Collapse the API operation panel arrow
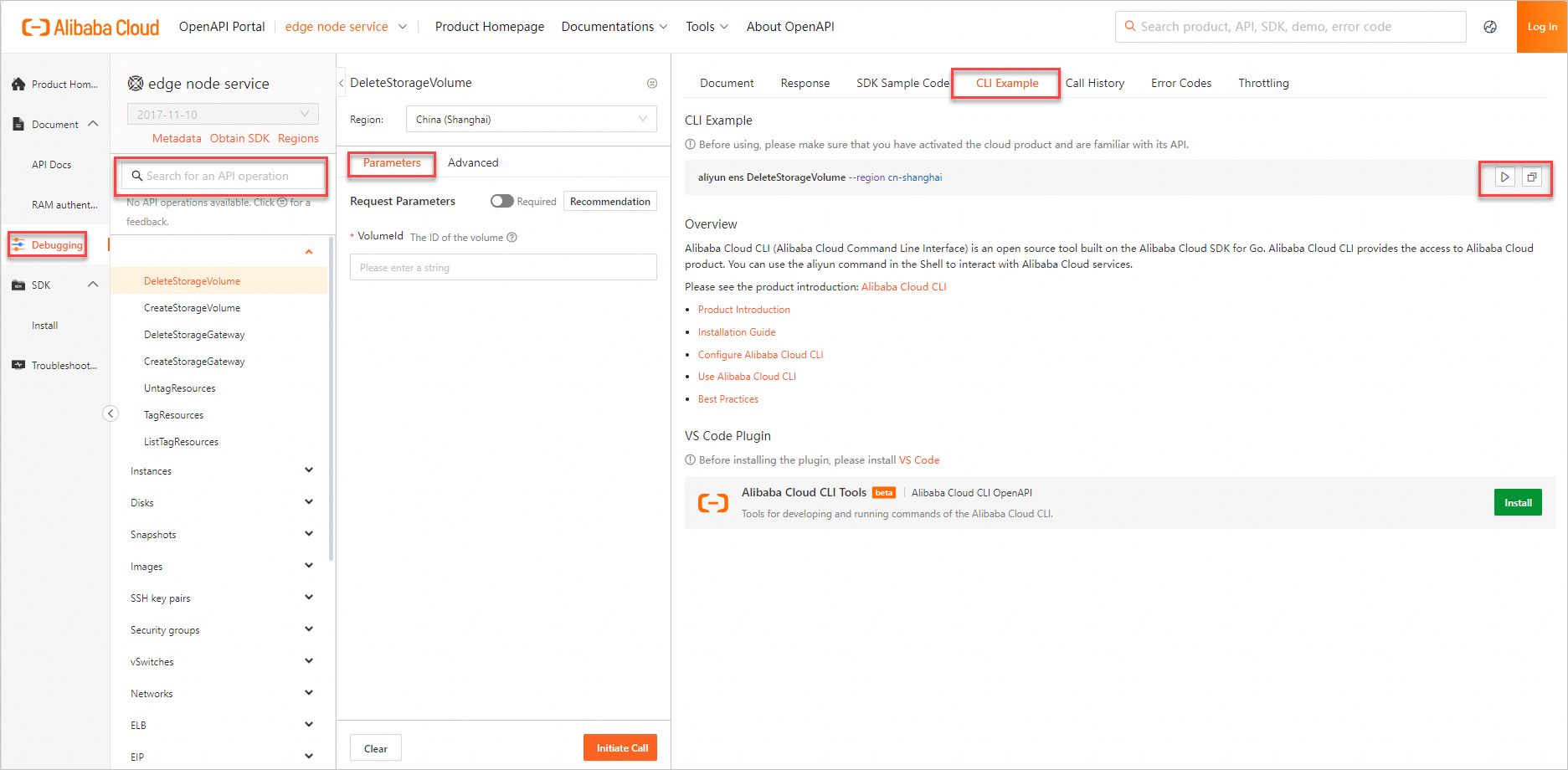 point(341,83)
